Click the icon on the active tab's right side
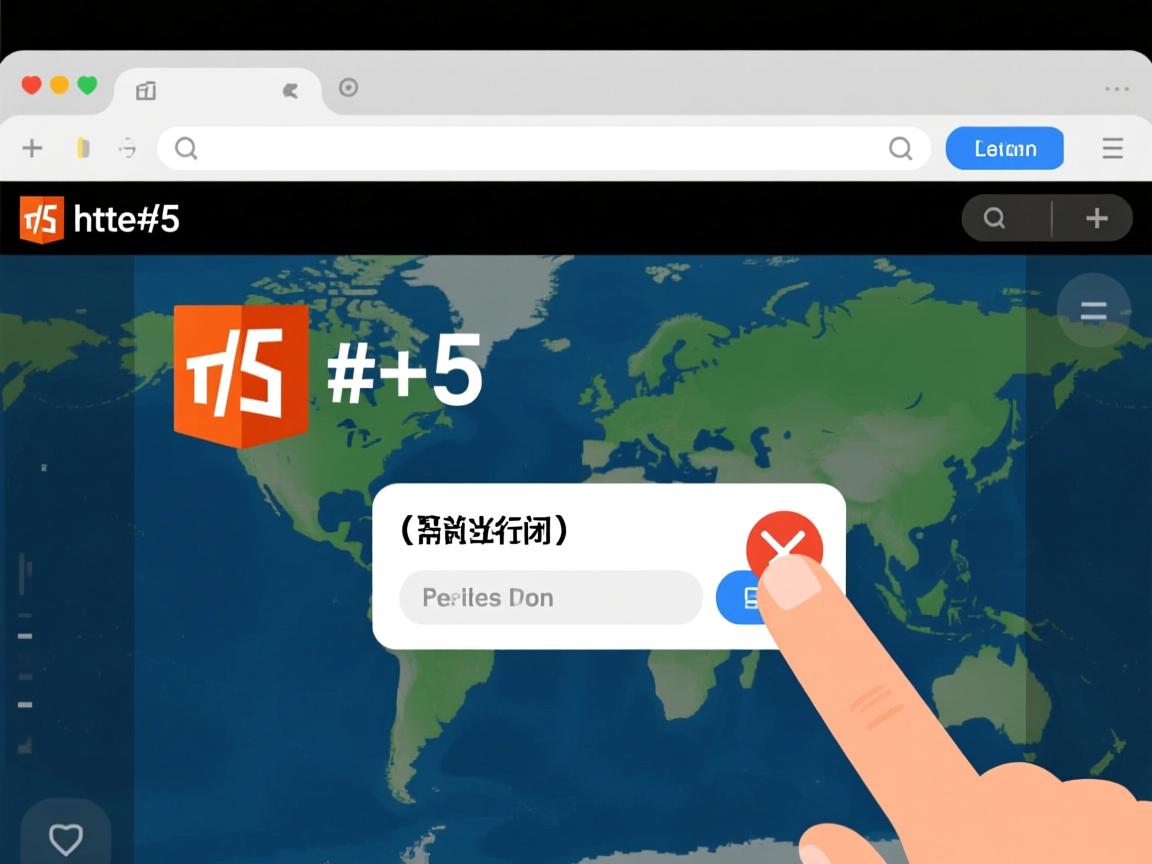Screen dimensions: 1152x864 [291, 91]
